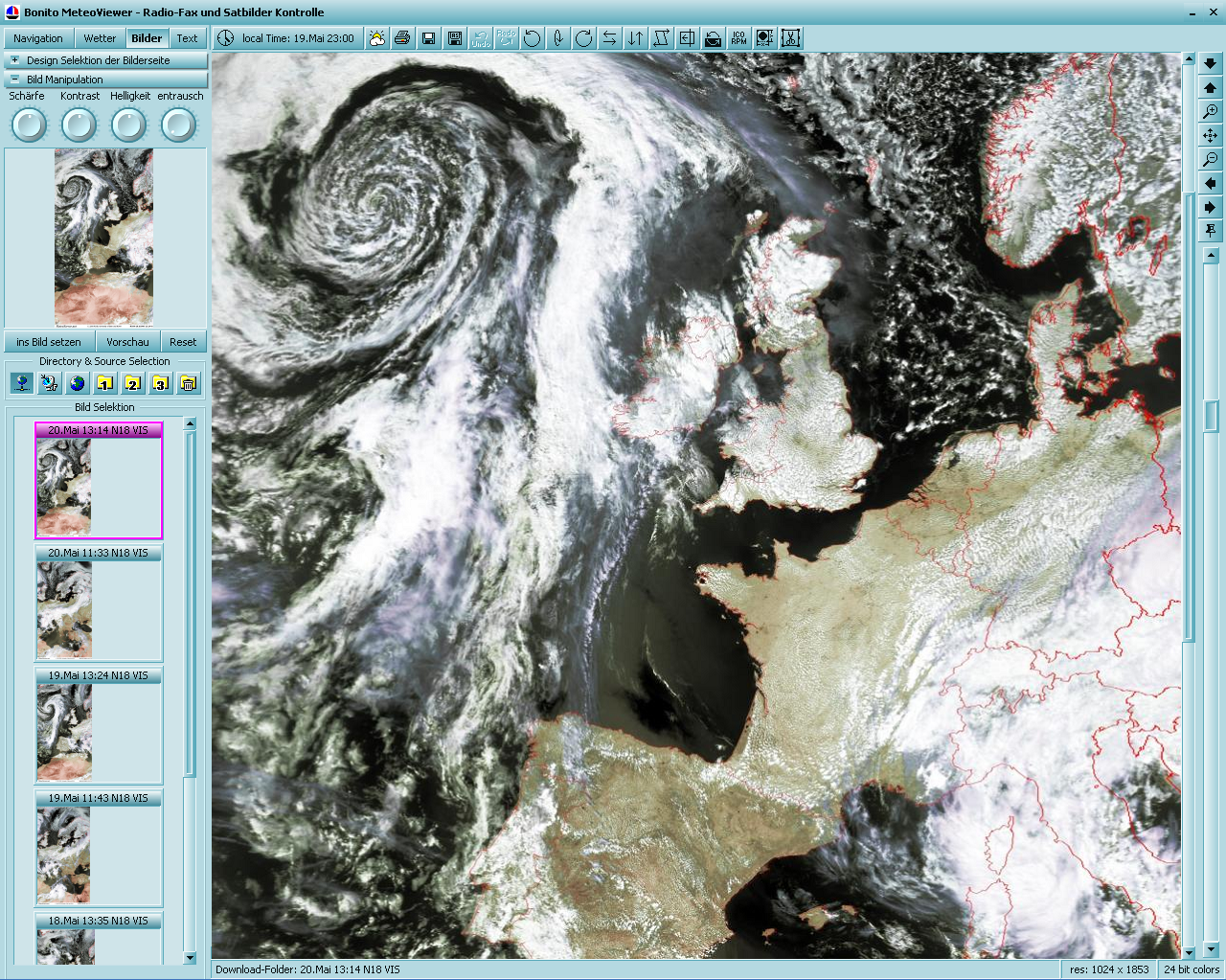The image size is (1226, 980).
Task: Select the yellow folder 2 icon
Action: click(132, 383)
